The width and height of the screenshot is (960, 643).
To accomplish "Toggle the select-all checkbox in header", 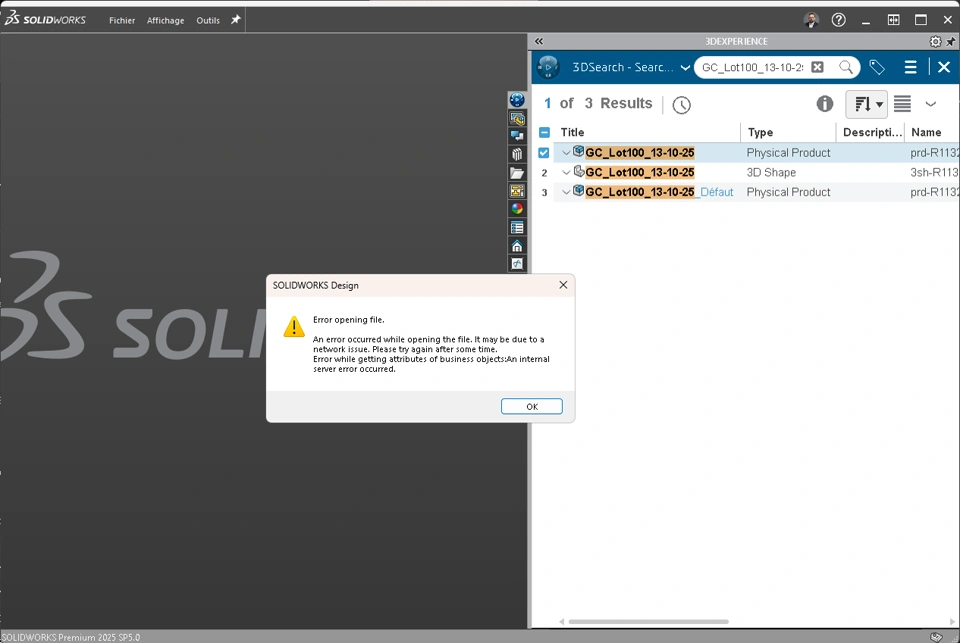I will [x=544, y=132].
